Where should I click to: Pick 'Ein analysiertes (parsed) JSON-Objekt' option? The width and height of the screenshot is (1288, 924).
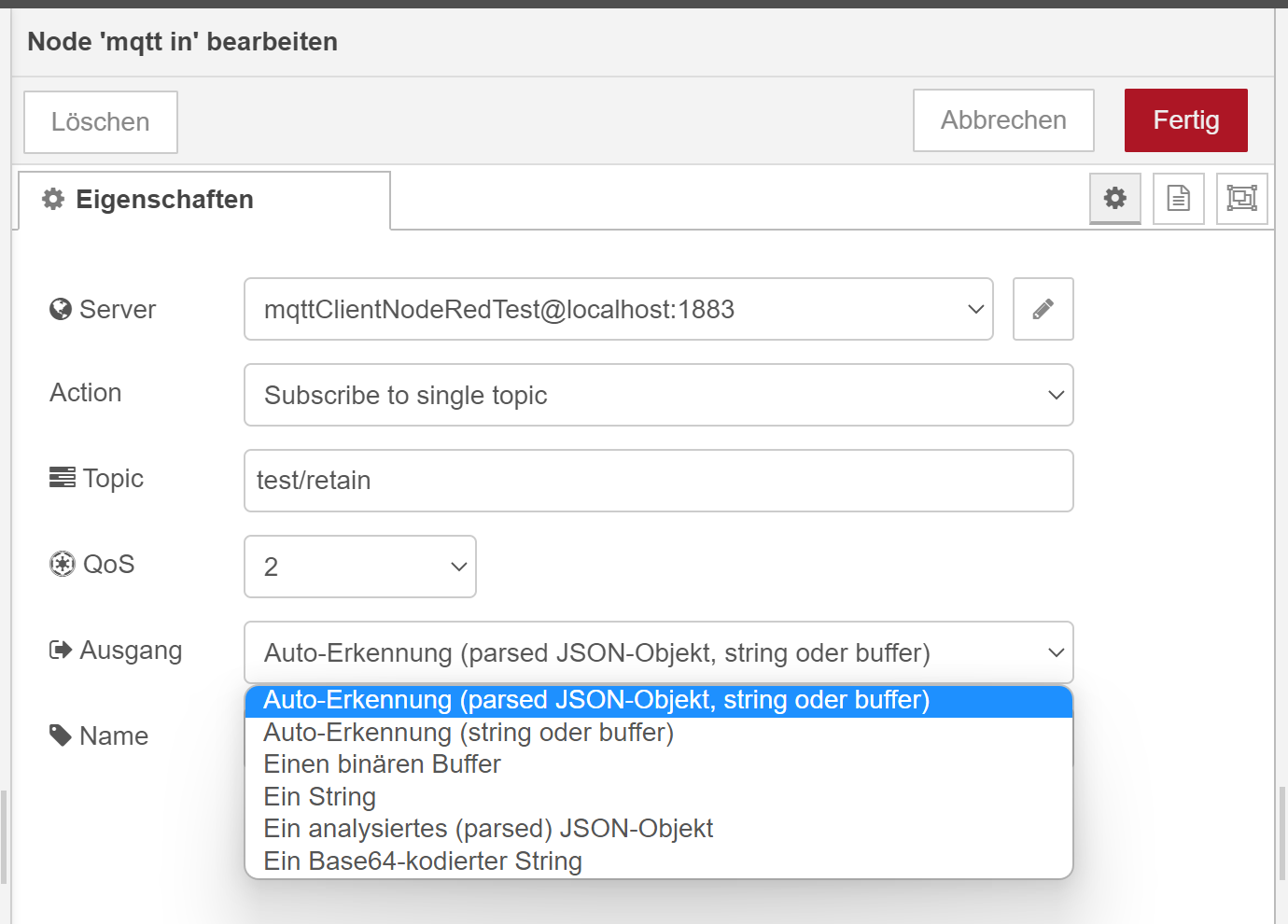pos(488,829)
